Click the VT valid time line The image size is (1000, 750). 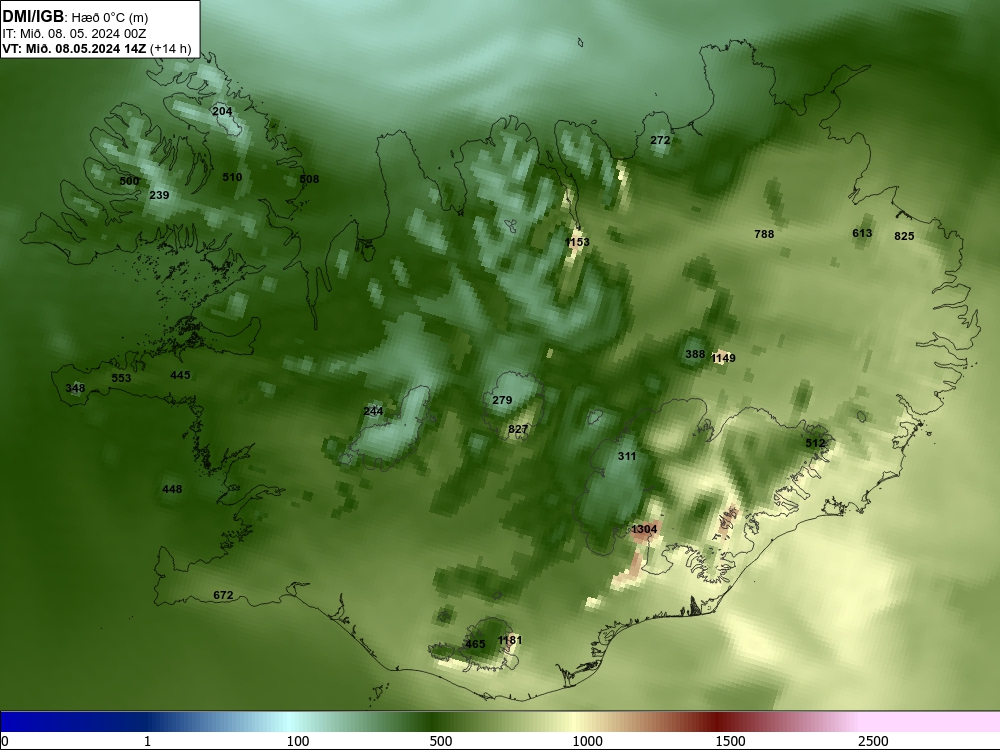point(97,48)
